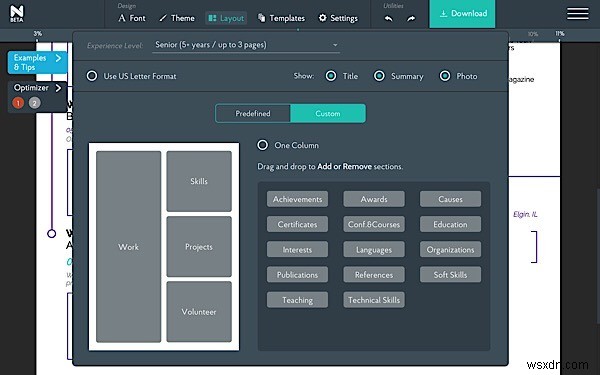Click the Certificates section chip

coord(297,224)
